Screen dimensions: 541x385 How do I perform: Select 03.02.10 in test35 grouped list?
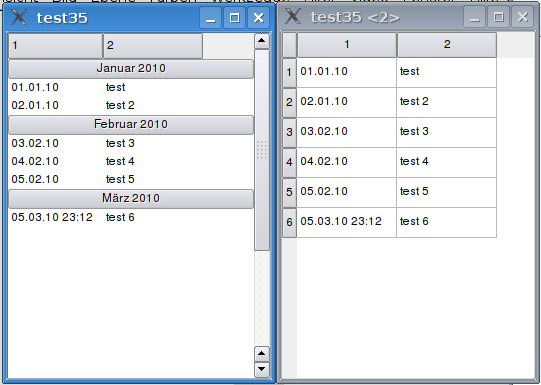point(35,143)
